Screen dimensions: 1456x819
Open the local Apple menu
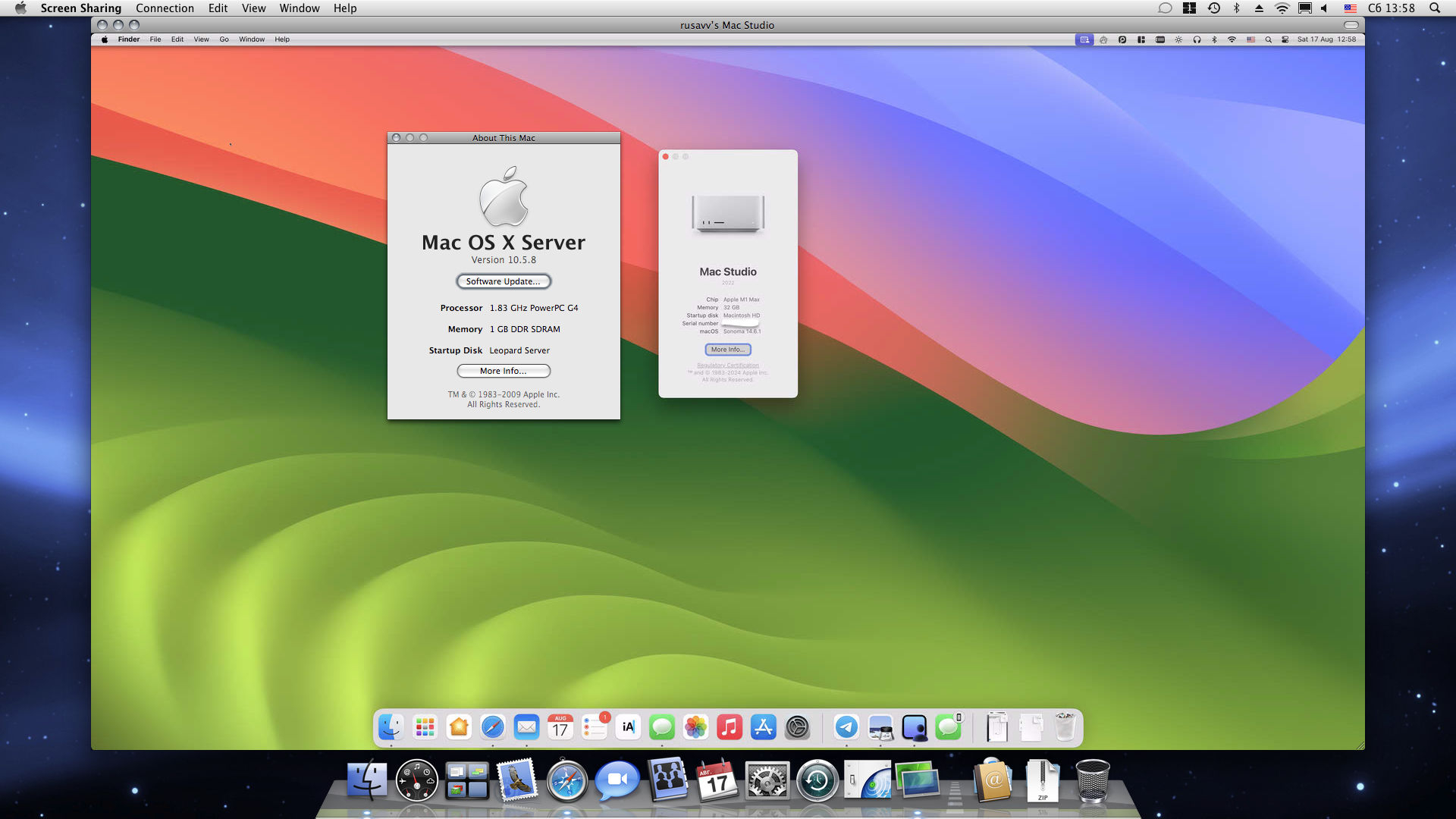20,8
